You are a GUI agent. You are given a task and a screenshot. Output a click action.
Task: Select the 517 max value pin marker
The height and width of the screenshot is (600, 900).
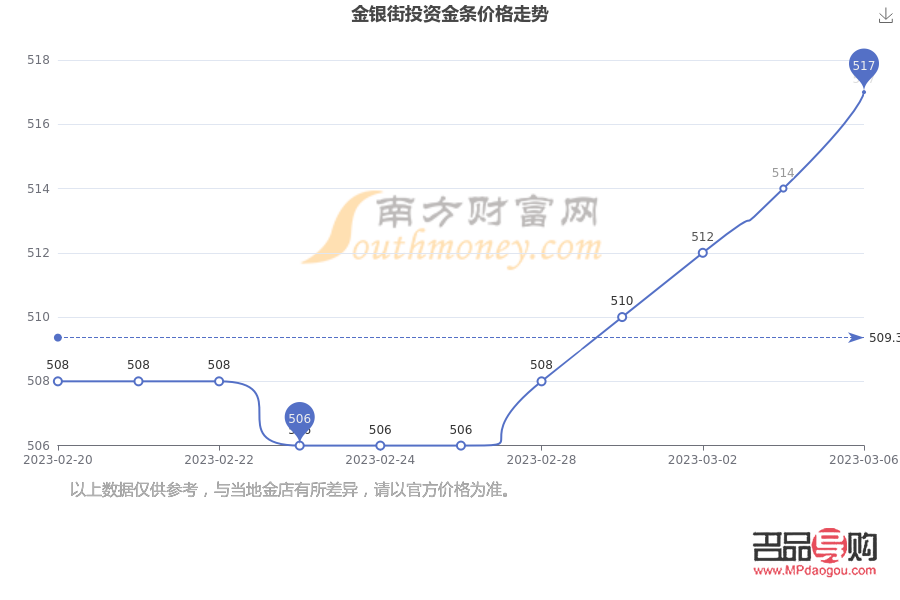pos(863,67)
